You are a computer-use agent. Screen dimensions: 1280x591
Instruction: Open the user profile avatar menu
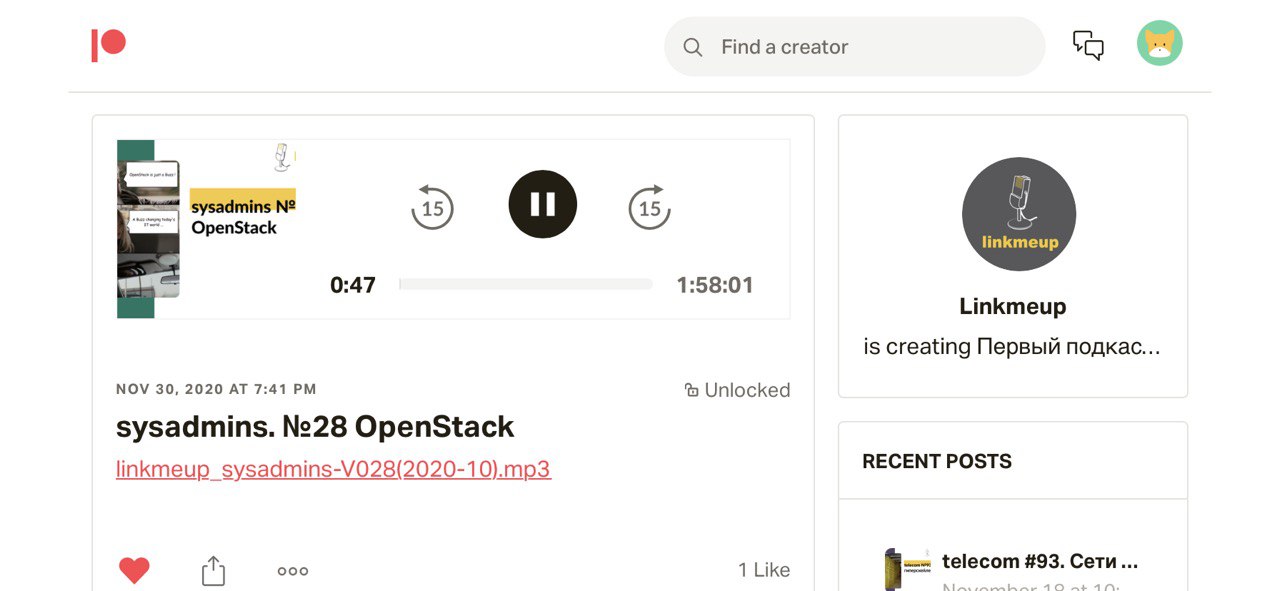tap(1159, 44)
